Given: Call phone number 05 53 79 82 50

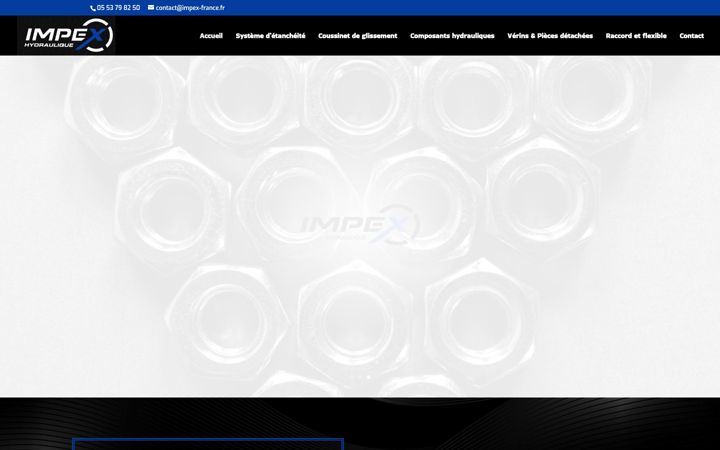Looking at the screenshot, I should 118,8.
